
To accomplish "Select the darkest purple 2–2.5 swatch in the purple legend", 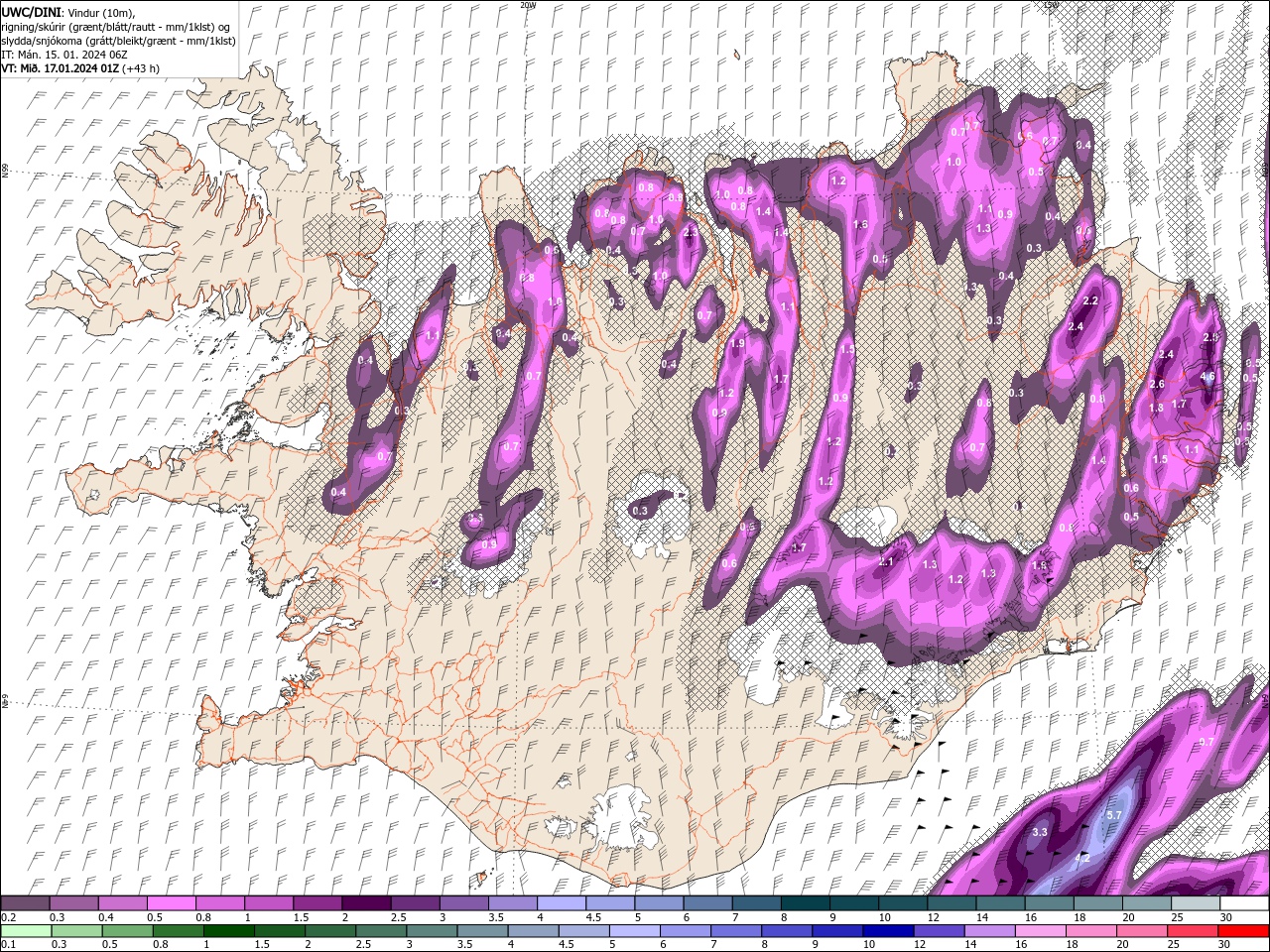I will (365, 903).
